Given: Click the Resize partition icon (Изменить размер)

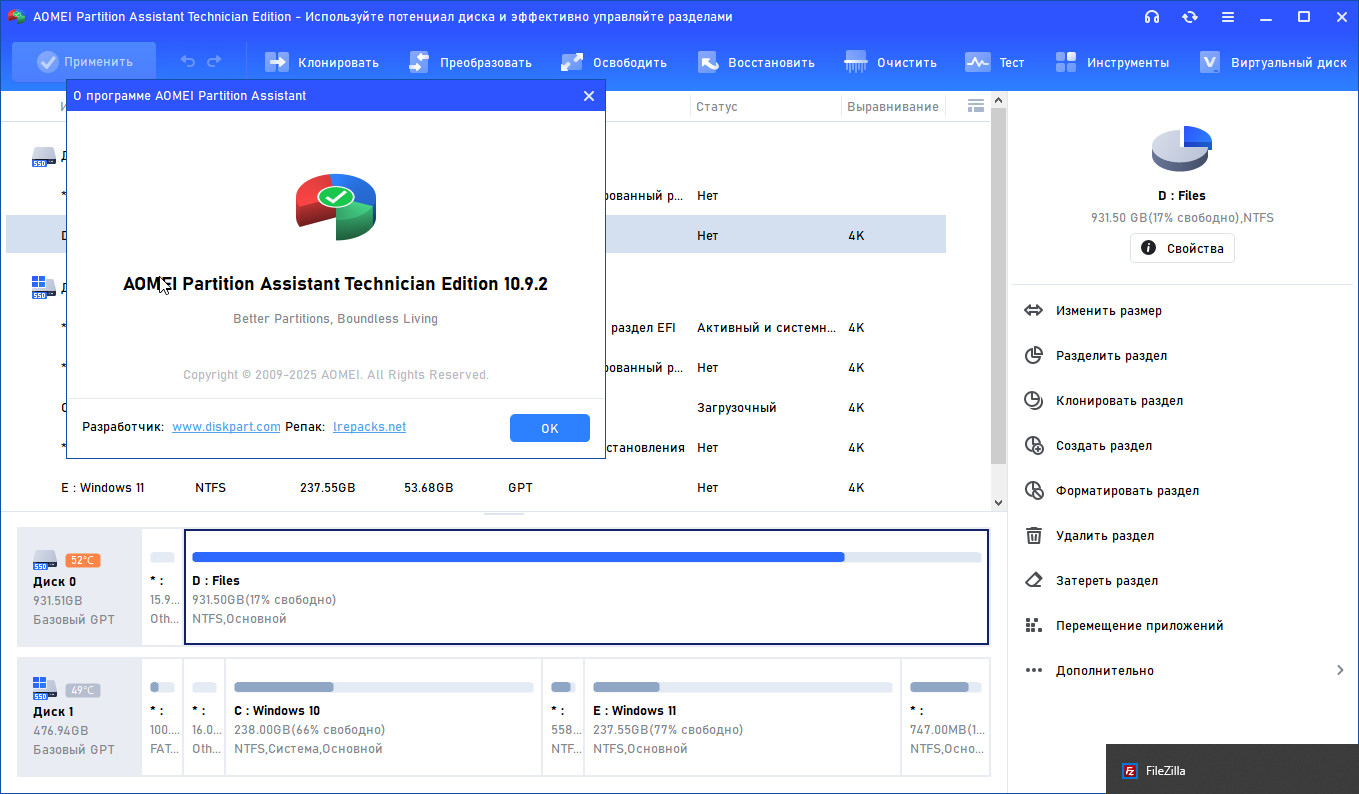Looking at the screenshot, I should tap(1034, 311).
